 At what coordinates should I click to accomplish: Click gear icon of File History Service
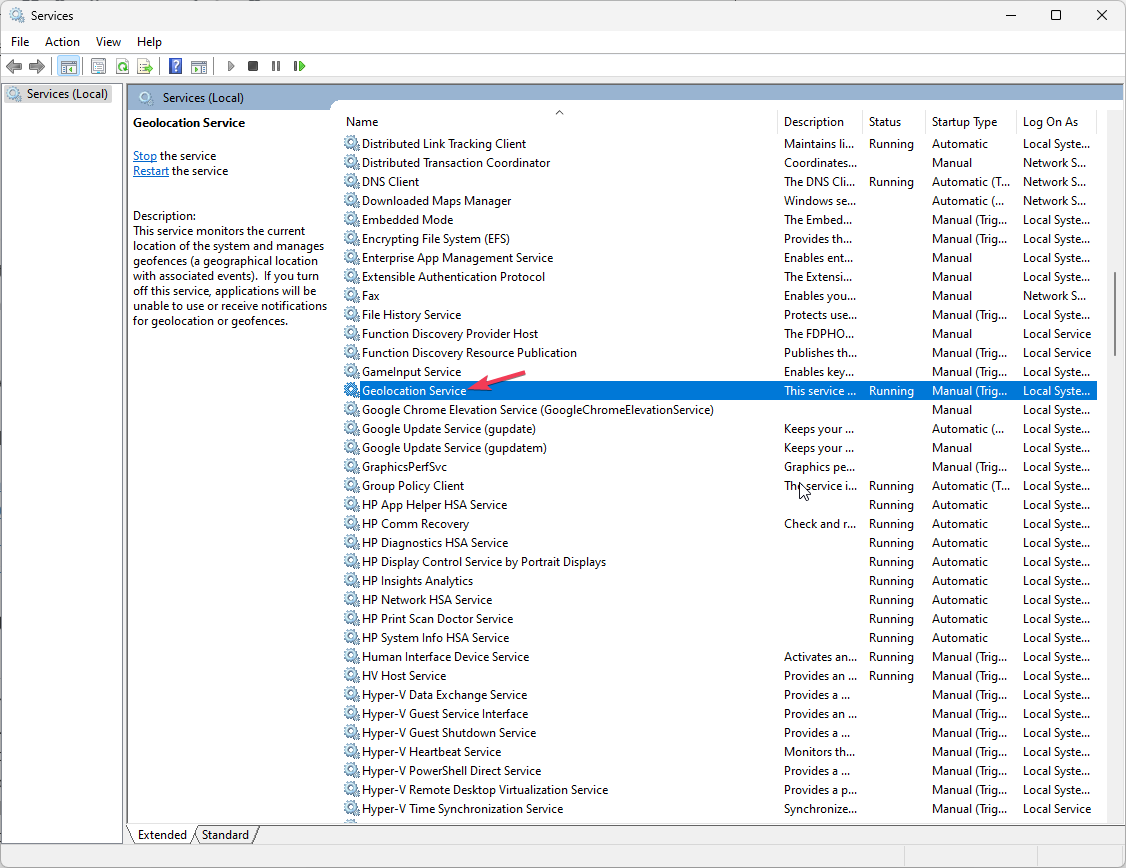[x=351, y=314]
